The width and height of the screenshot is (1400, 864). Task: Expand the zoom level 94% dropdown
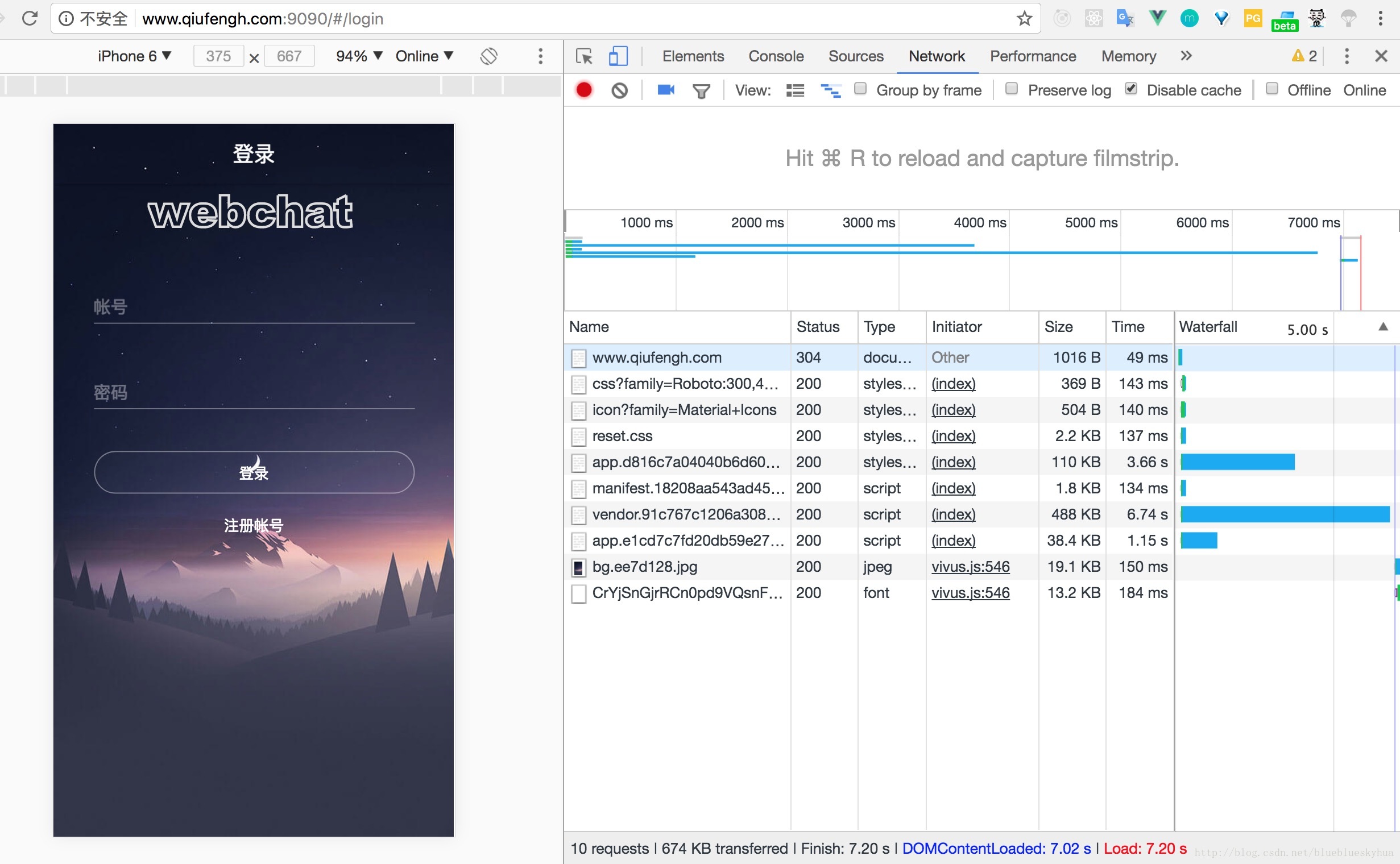pos(356,56)
